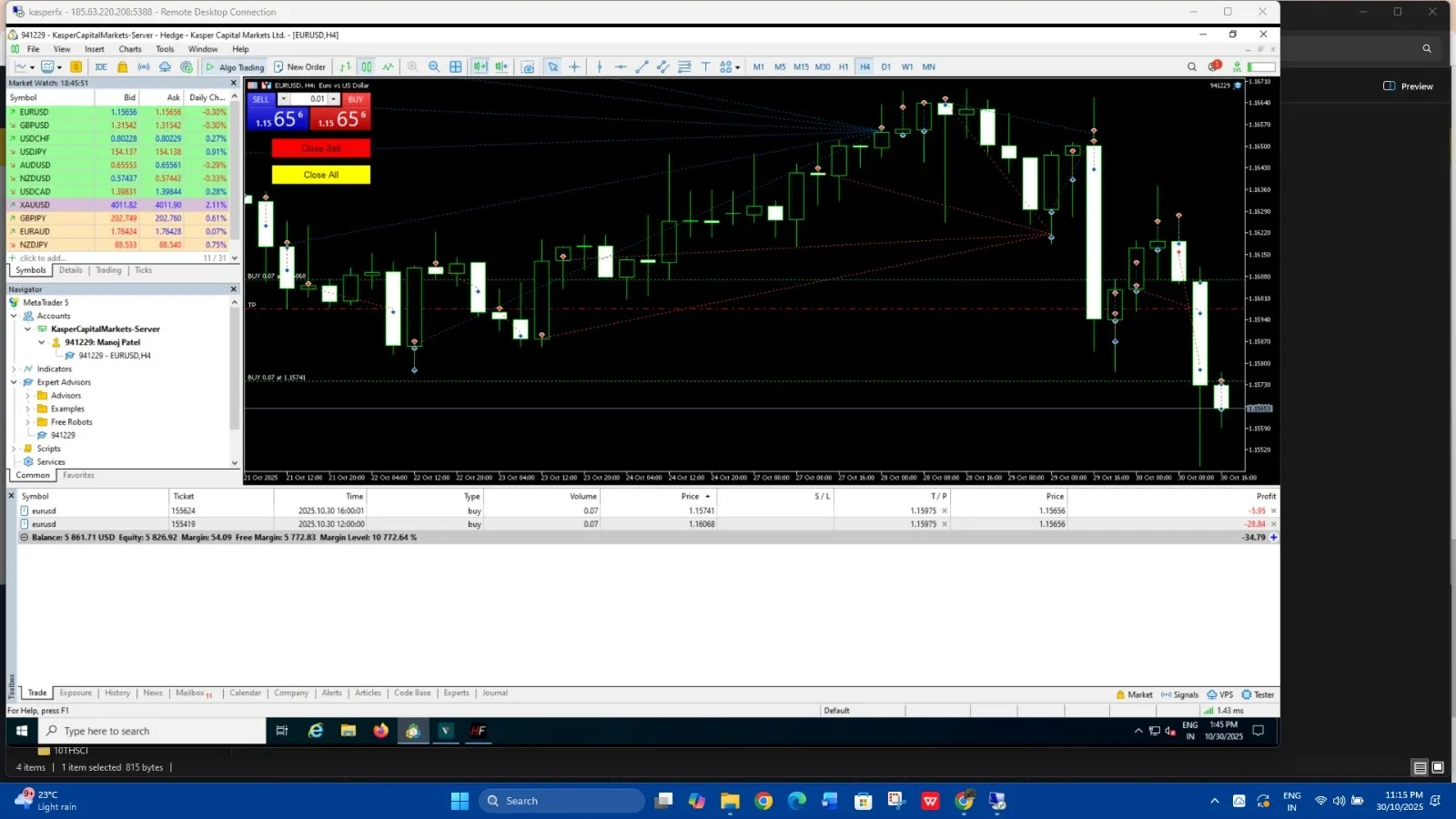Open the New Order dialog
1456x819 pixels.
(299, 67)
